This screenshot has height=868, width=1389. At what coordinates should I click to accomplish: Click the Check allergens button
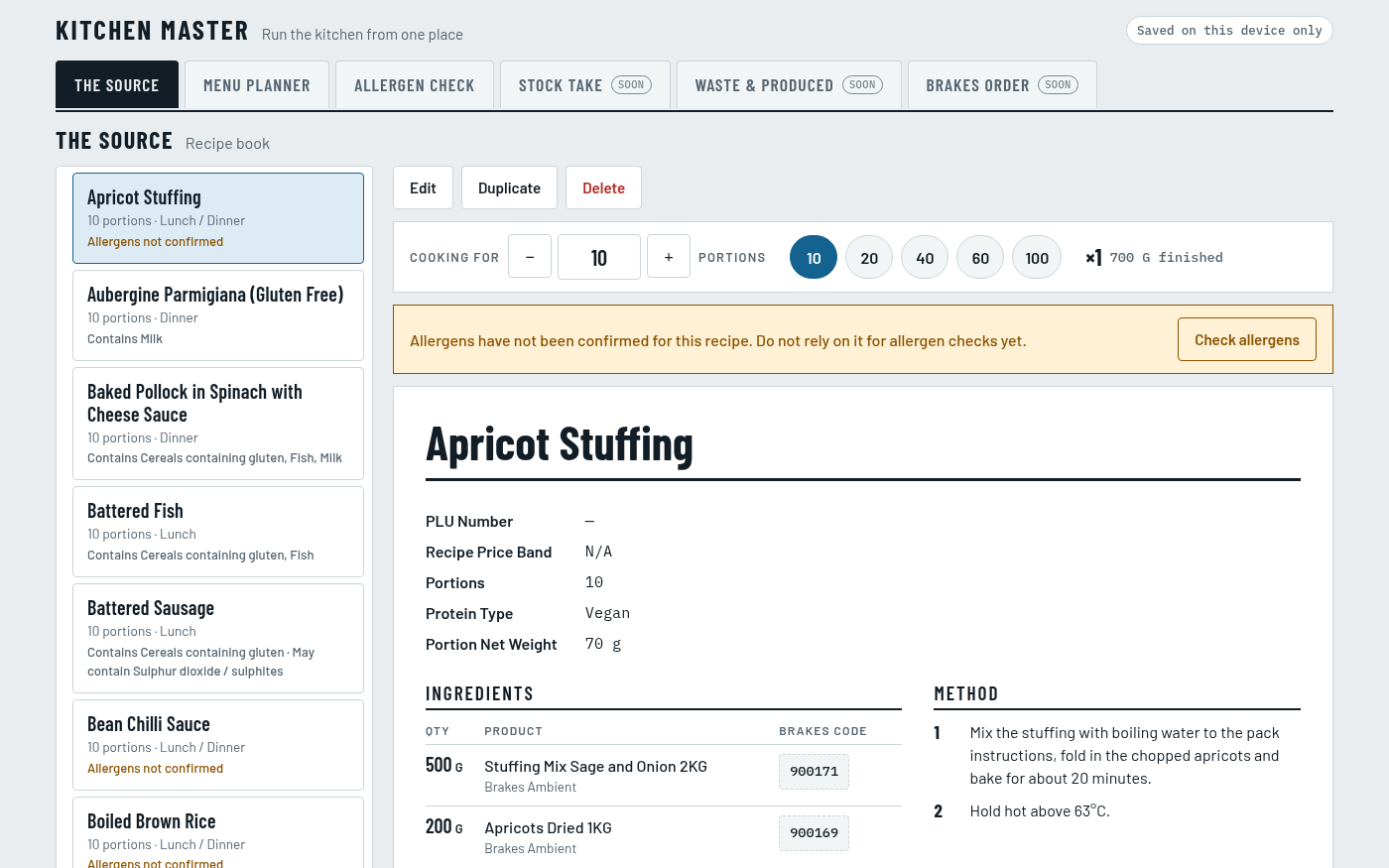pos(1247,339)
